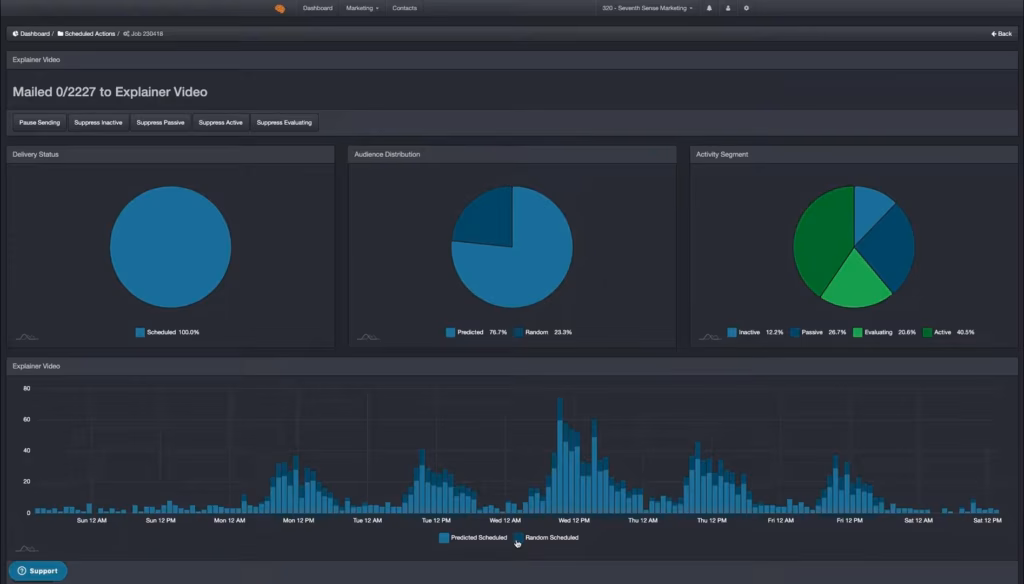The width and height of the screenshot is (1024, 584).
Task: Click the chart logo under Audience Distribution
Action: click(x=368, y=337)
